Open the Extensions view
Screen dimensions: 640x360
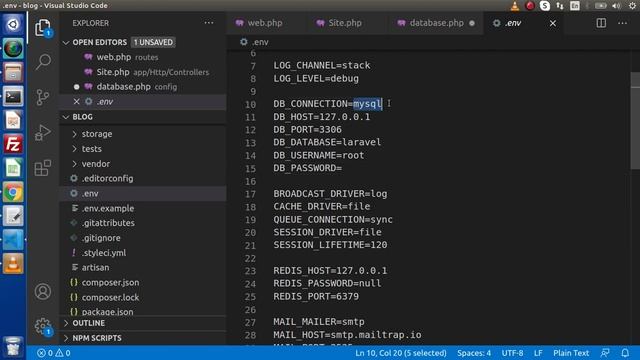click(42, 167)
